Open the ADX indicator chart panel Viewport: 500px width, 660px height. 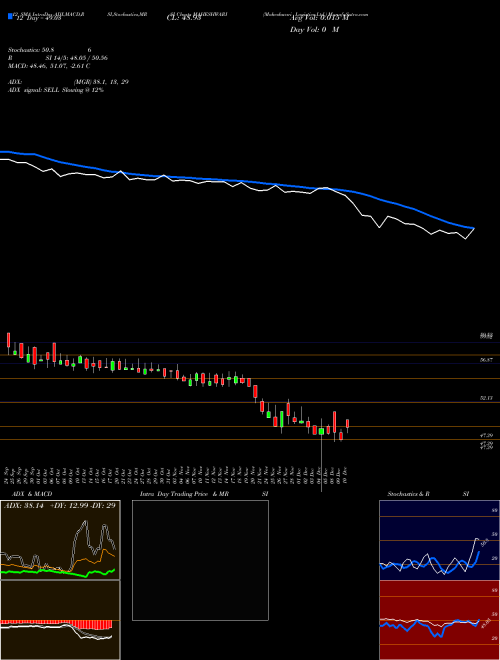tap(60, 540)
